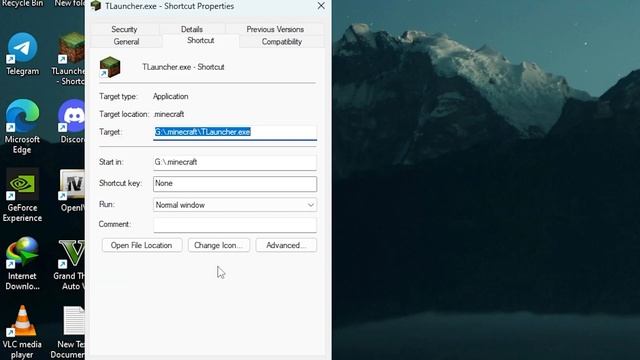Viewport: 640px width, 360px height.
Task: Open Internet Download Manager icon
Action: tap(22, 264)
